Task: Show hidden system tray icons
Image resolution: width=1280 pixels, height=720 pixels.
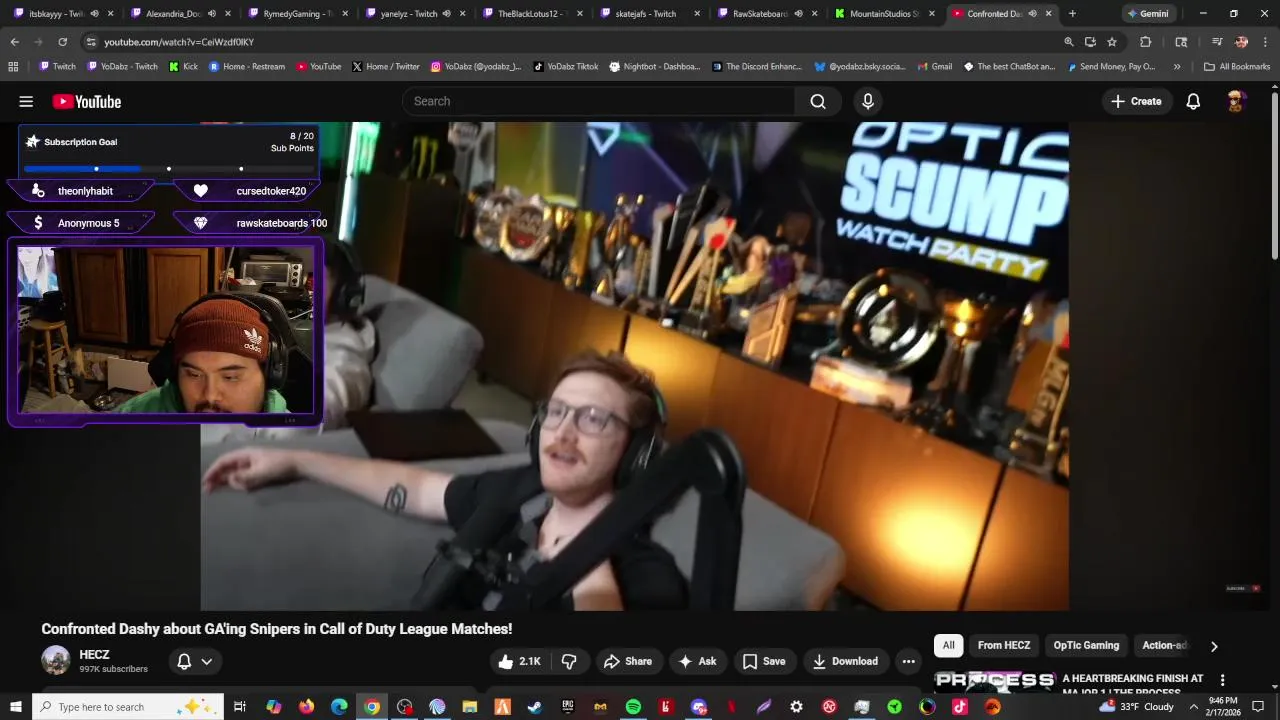Action: tap(1193, 707)
